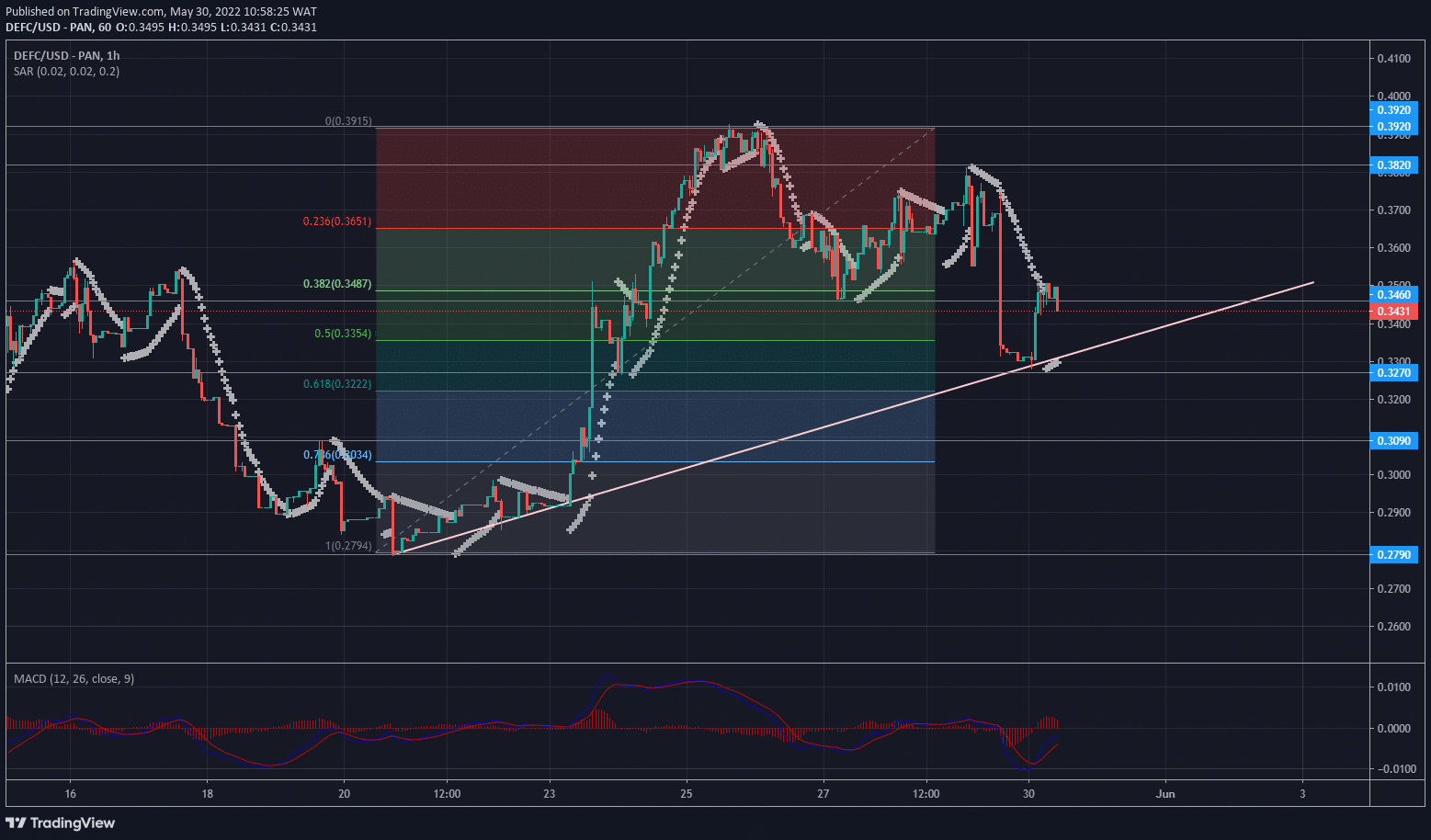
Task: Click the MACD 0.0000 axis value
Action: pos(1393,729)
